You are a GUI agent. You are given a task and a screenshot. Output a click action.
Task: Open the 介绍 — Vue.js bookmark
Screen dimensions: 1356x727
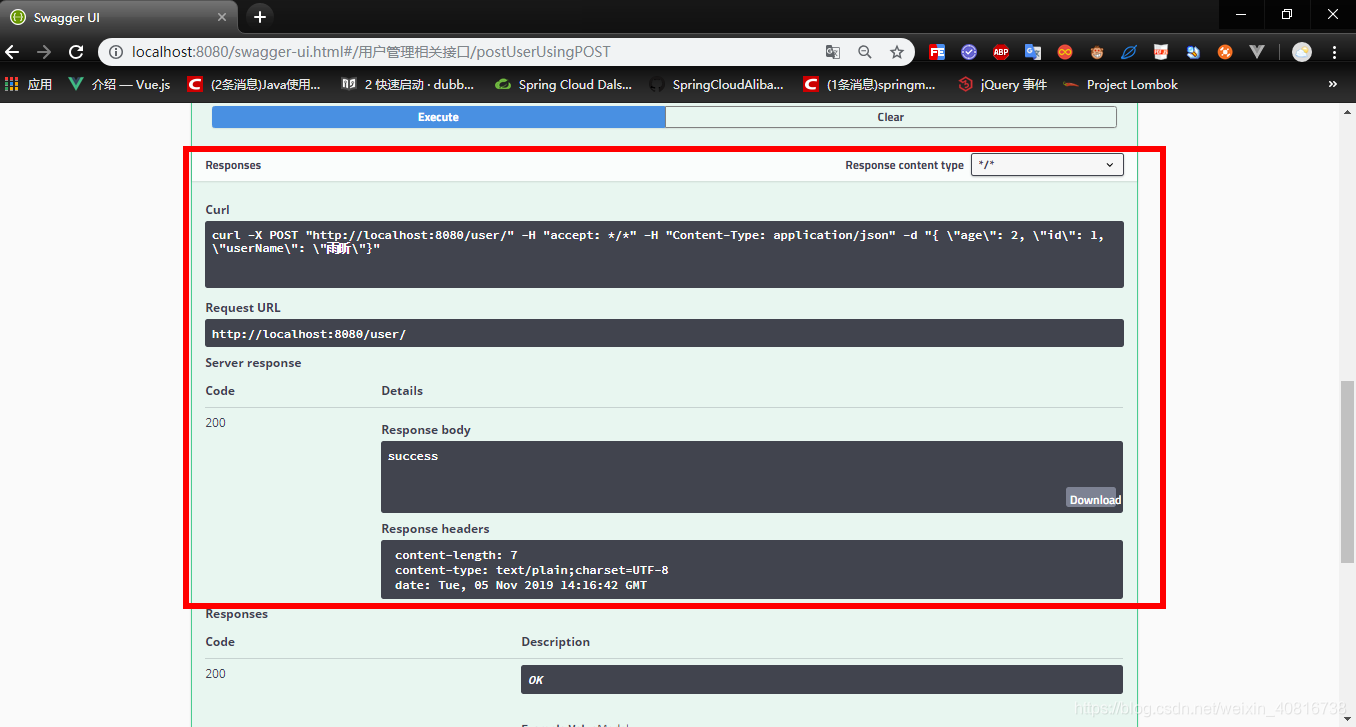(119, 85)
